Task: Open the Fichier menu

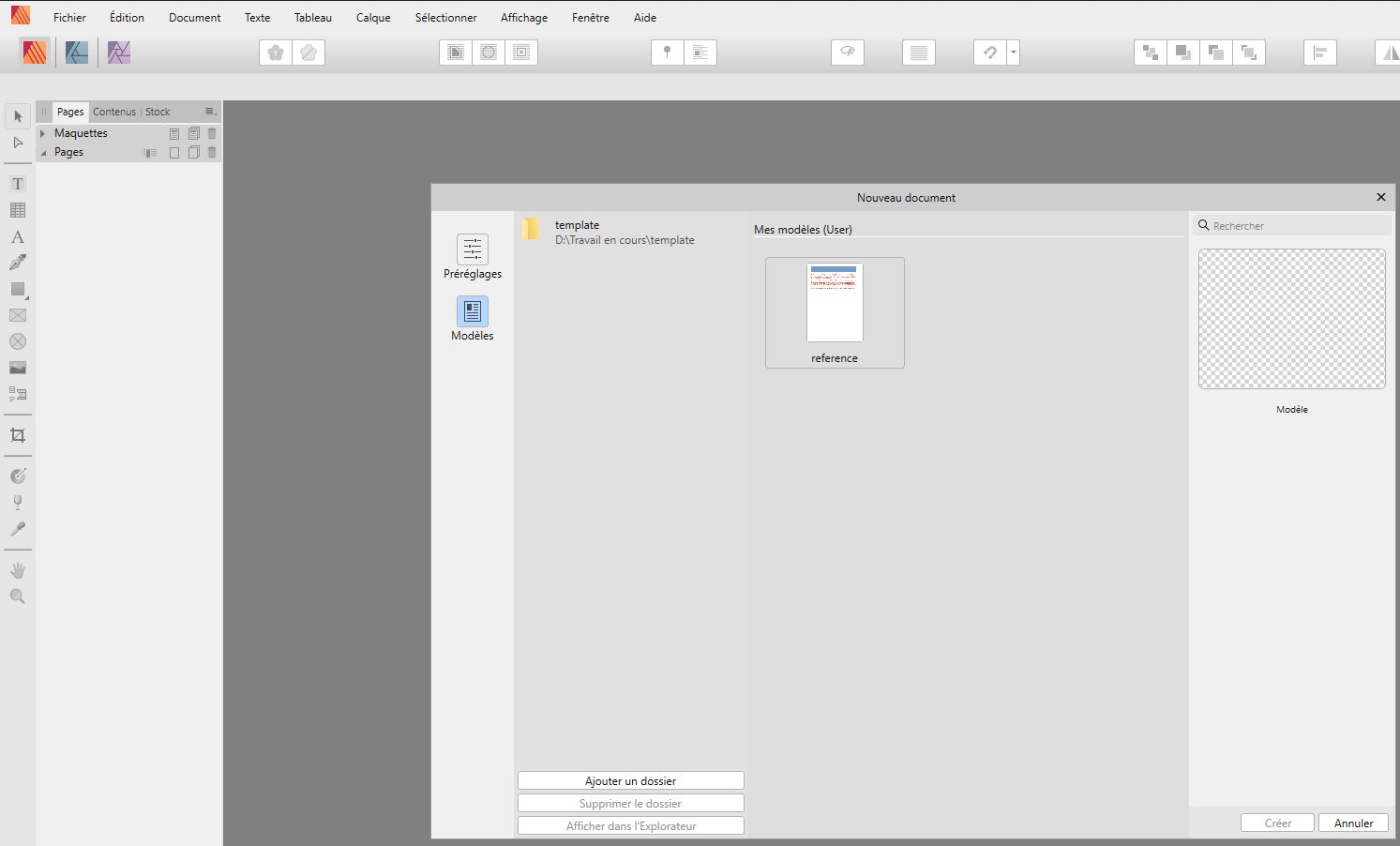Action: pos(69,18)
